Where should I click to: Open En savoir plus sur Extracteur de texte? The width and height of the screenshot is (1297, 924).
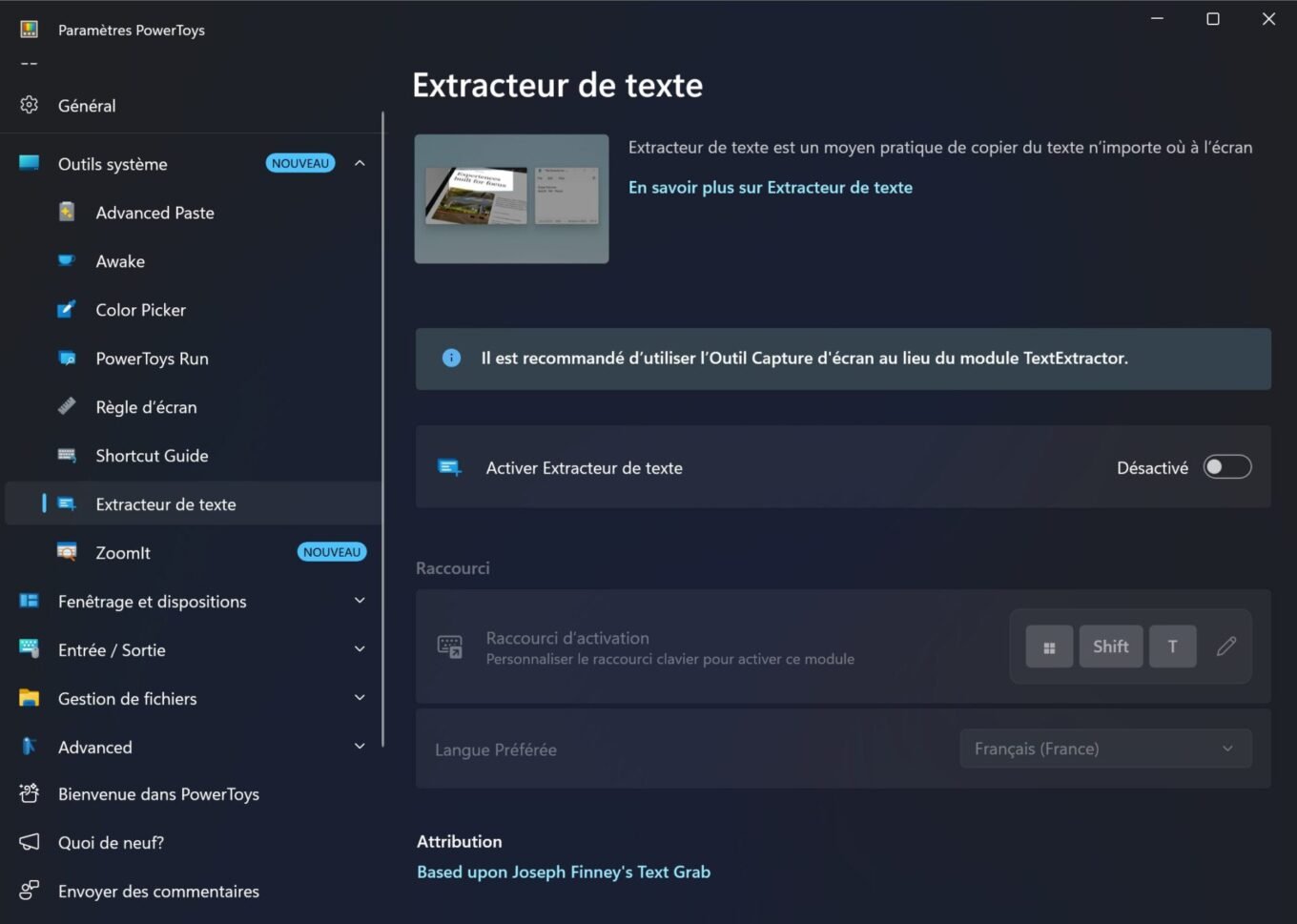(771, 188)
